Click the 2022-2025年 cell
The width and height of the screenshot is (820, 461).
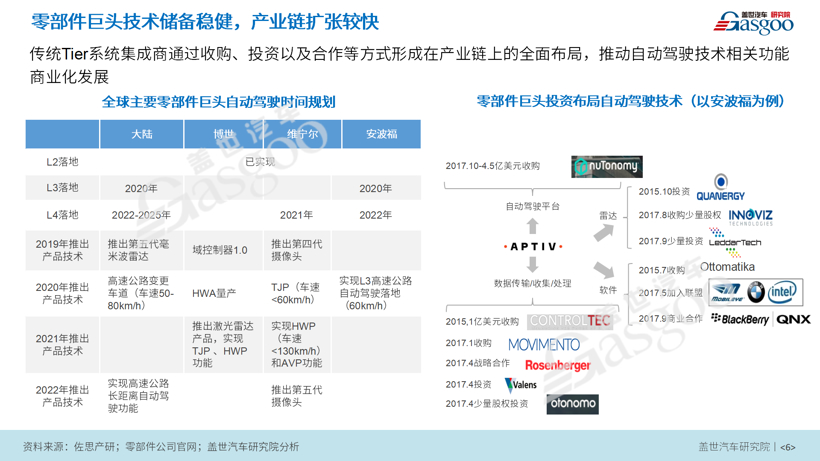pyautogui.click(x=141, y=215)
